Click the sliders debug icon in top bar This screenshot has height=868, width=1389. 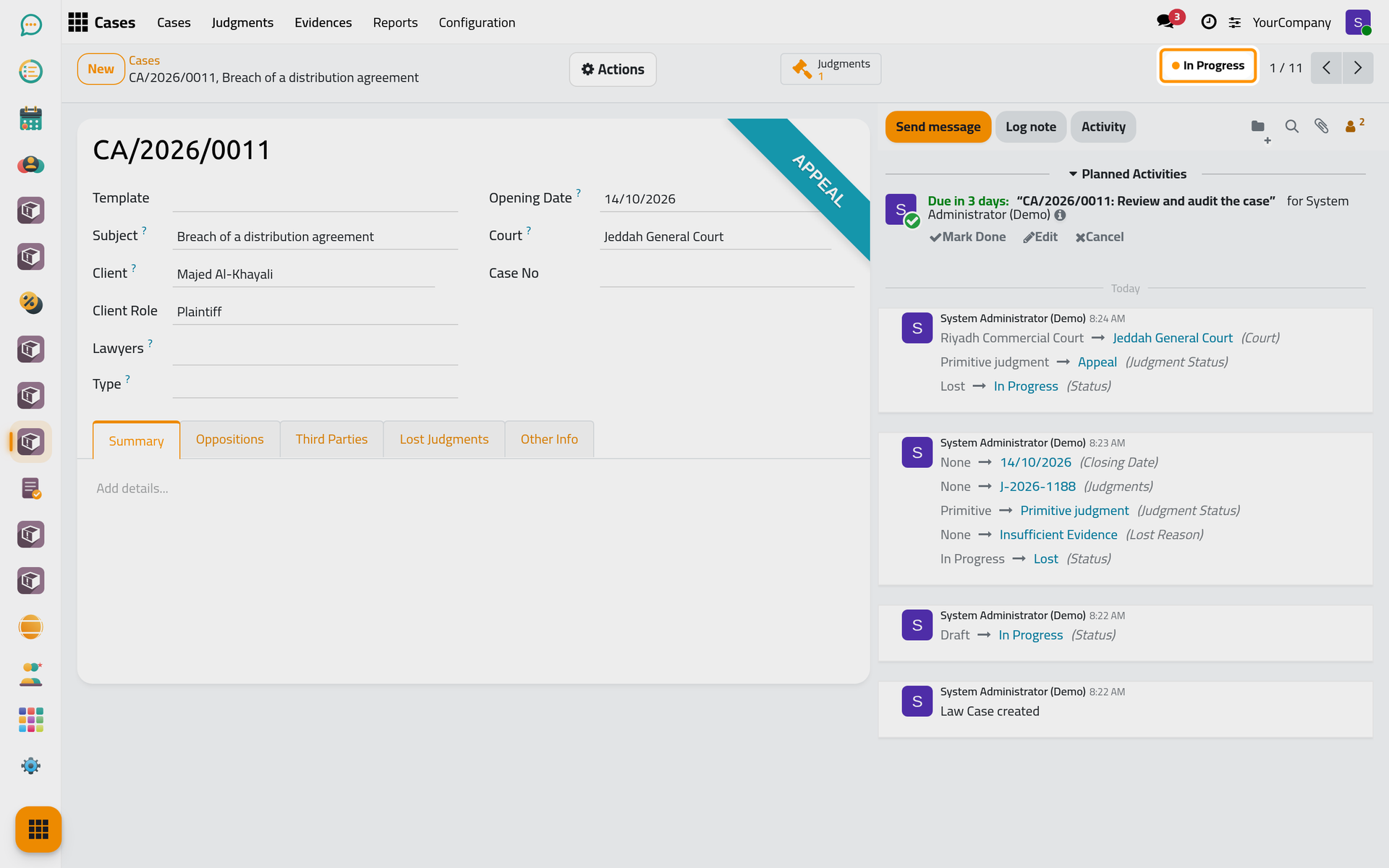(1235, 23)
